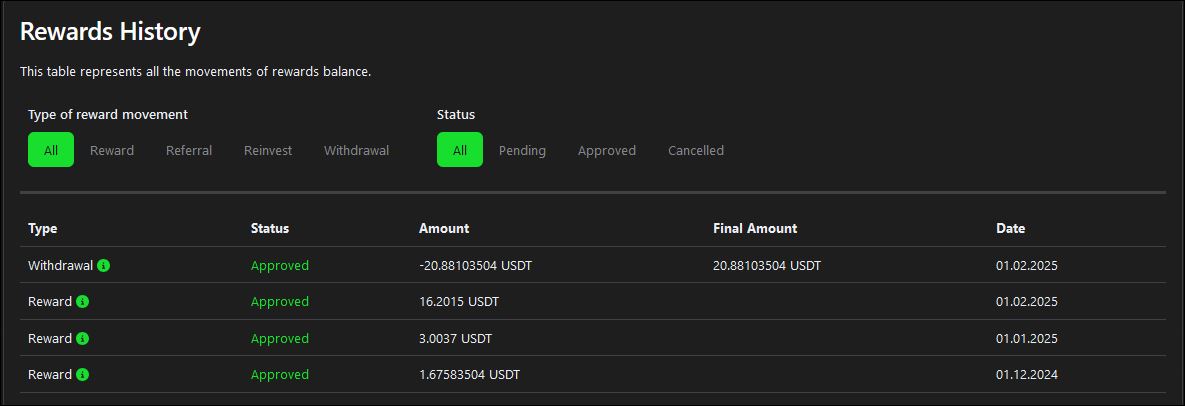Click the Final Amount column header
Image resolution: width=1185 pixels, height=406 pixels.
755,228
